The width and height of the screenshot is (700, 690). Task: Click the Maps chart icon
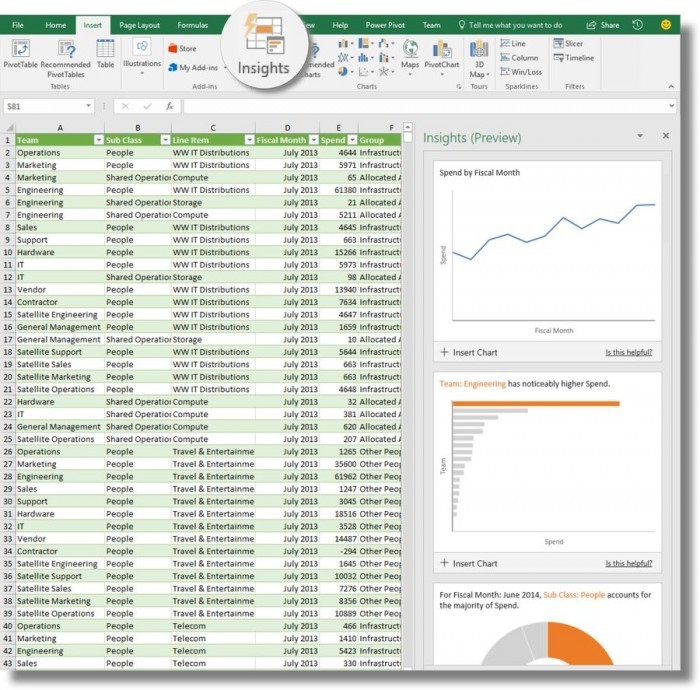click(x=410, y=50)
